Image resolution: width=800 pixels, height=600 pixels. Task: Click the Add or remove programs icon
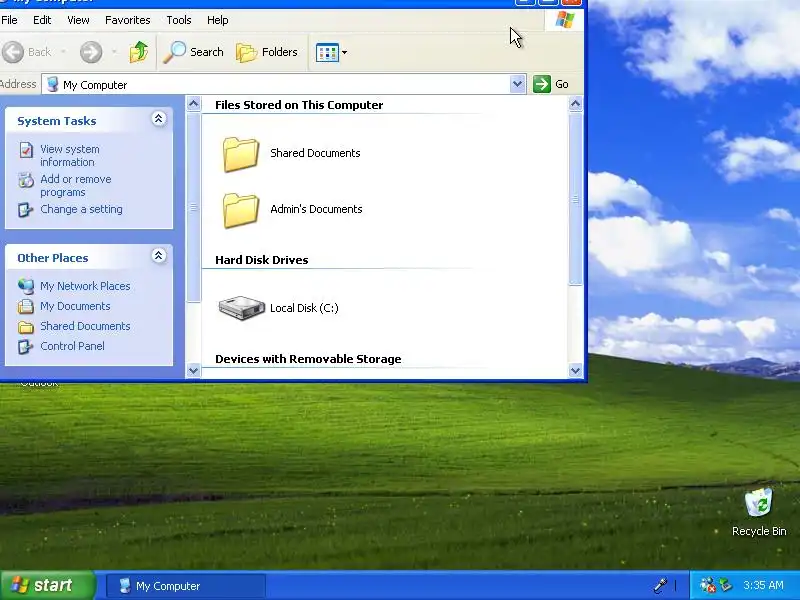[26, 180]
